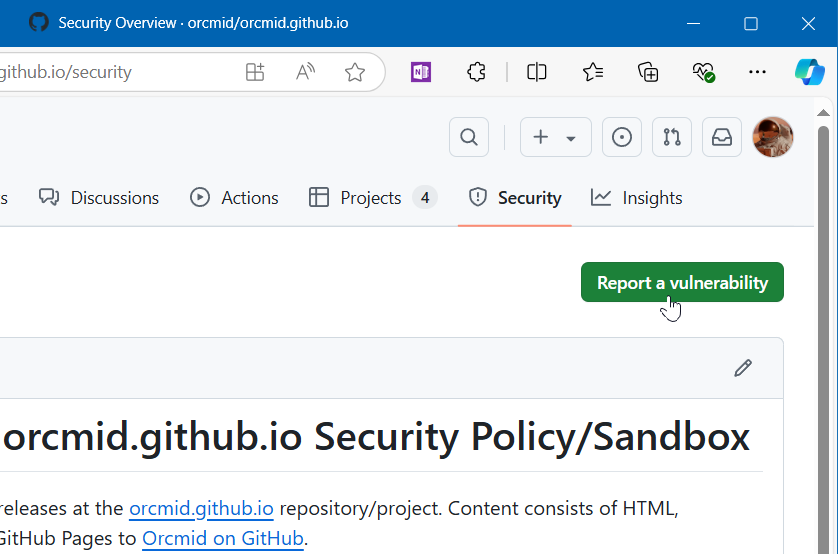Switch to the Insights tab
Screen dimensions: 838x554
637,198
